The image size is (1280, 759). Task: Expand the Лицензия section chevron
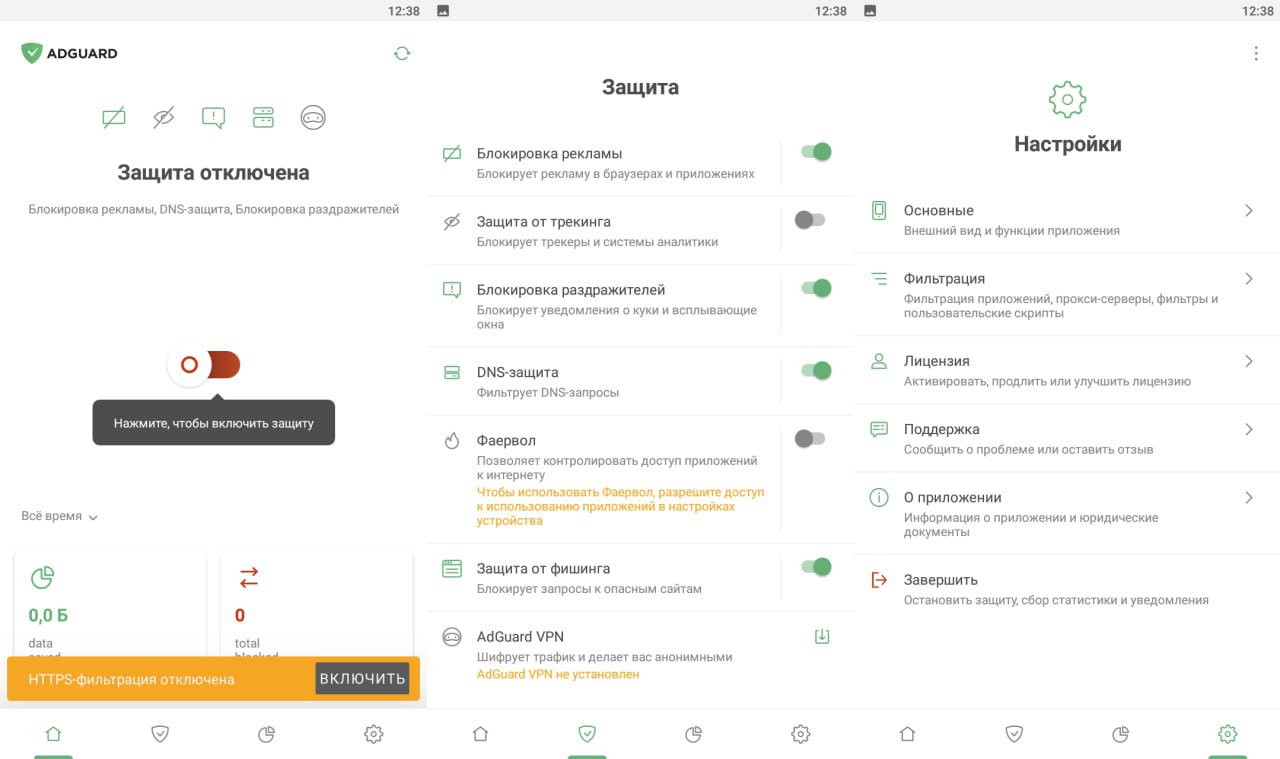(1249, 361)
